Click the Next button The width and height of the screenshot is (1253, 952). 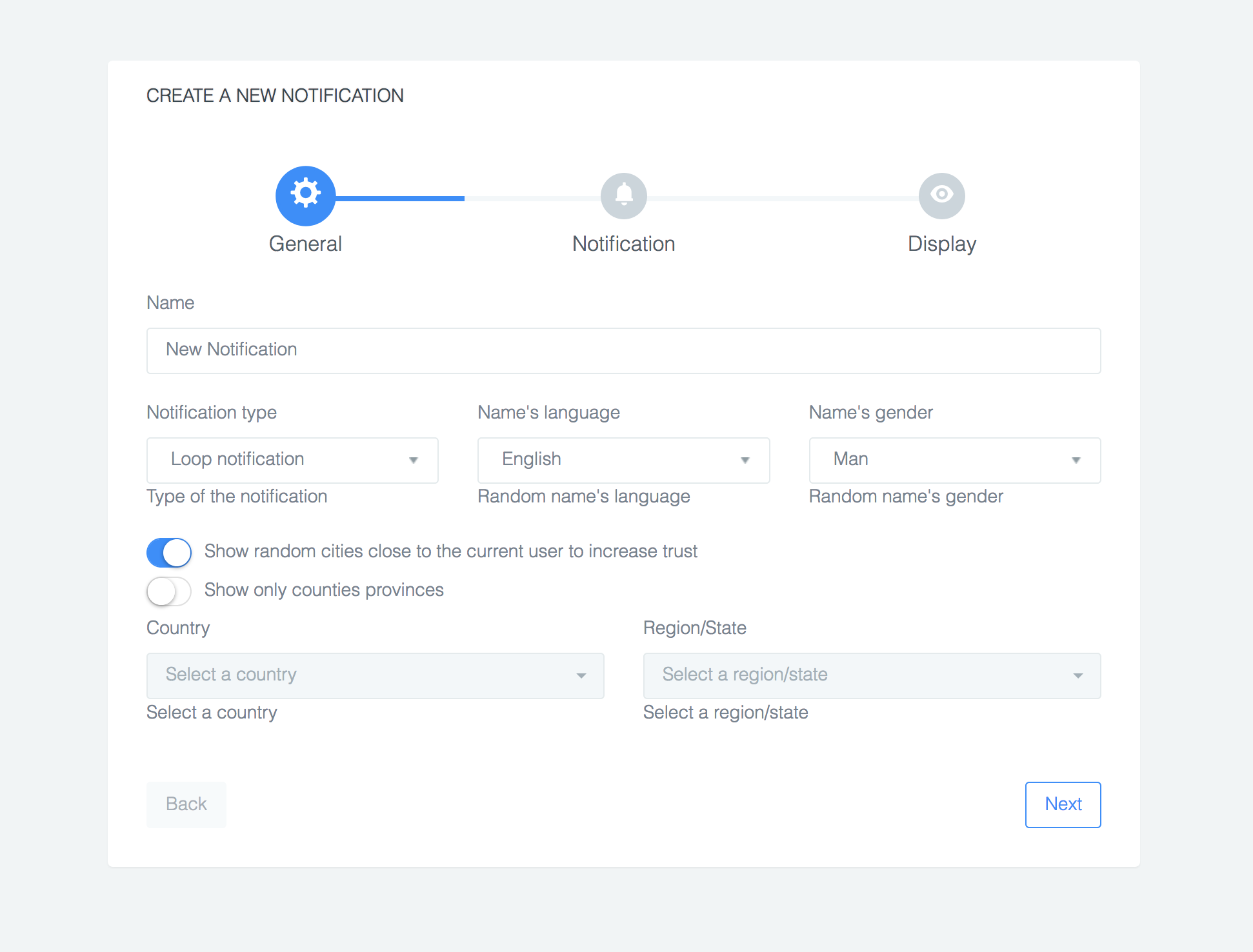click(1063, 804)
